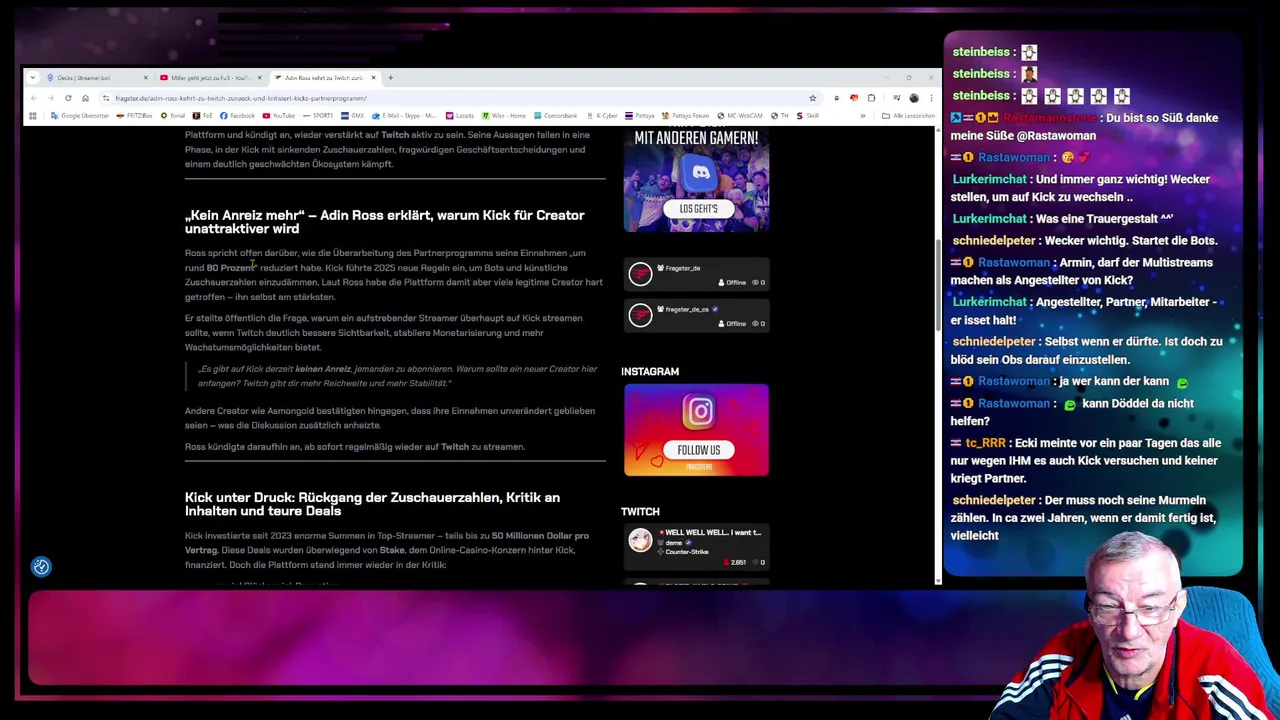Open the SPORT1 bookmark
The height and width of the screenshot is (720, 1280).
tap(318, 116)
